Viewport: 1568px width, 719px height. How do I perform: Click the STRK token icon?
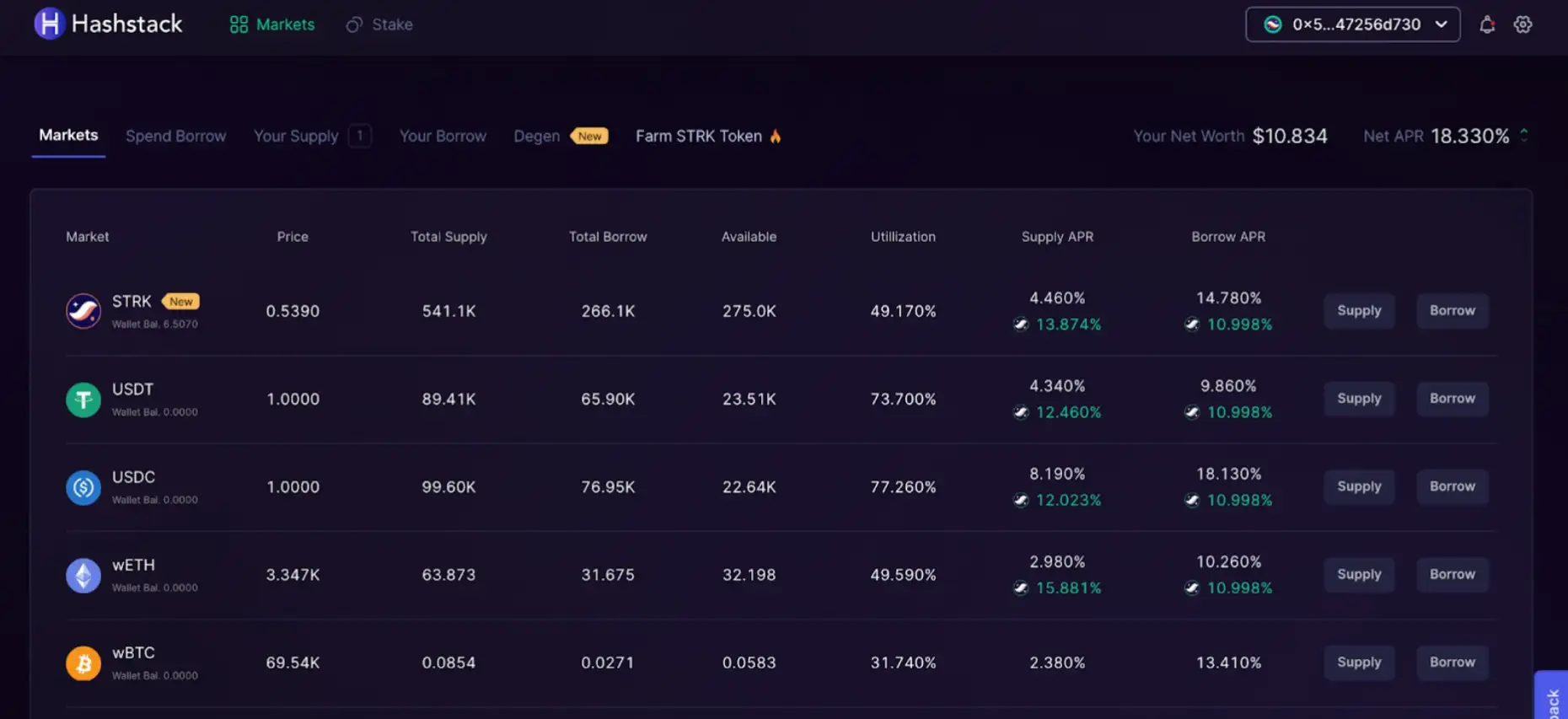point(83,311)
